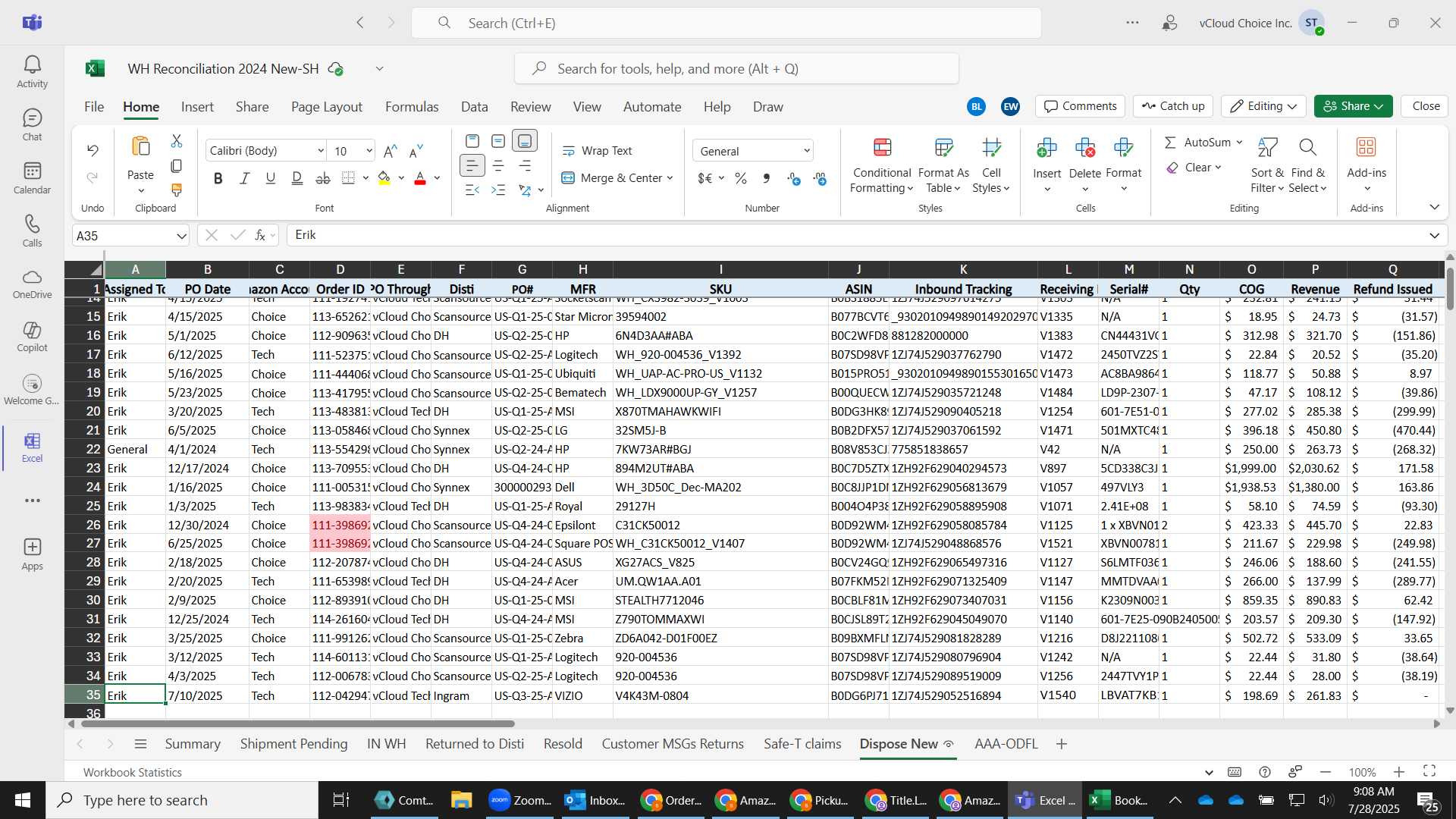Click the Comments button

point(1081,106)
